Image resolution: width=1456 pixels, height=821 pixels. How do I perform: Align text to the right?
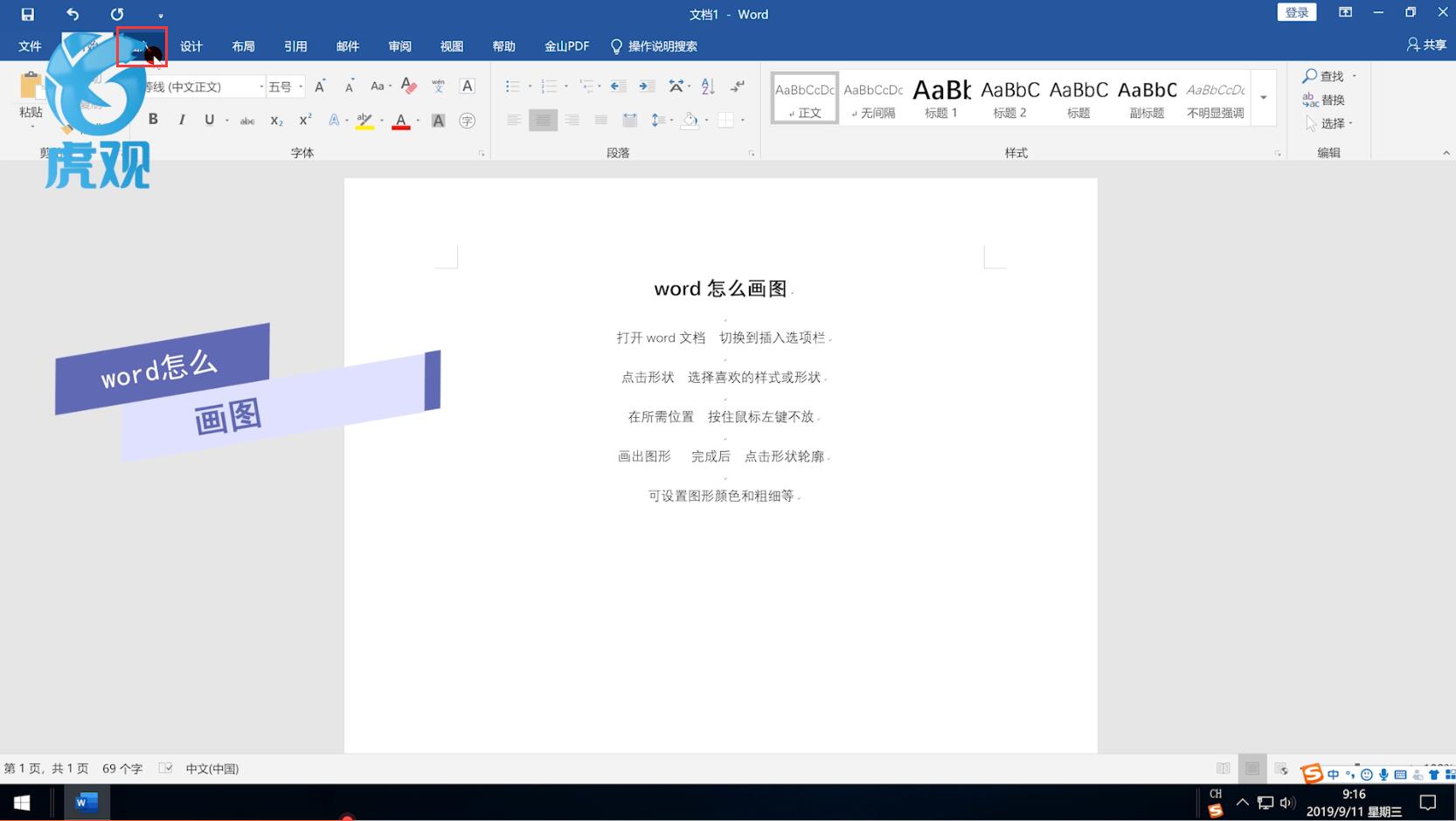(x=572, y=120)
